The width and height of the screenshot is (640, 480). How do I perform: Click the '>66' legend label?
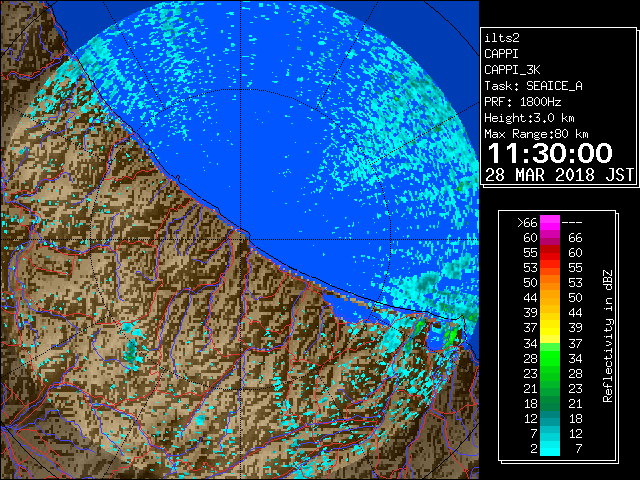(527, 223)
